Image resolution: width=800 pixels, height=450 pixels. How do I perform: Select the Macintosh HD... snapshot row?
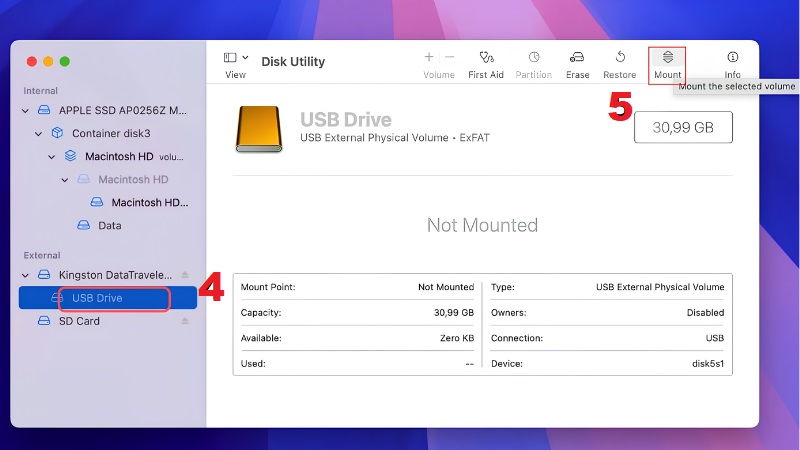108,202
